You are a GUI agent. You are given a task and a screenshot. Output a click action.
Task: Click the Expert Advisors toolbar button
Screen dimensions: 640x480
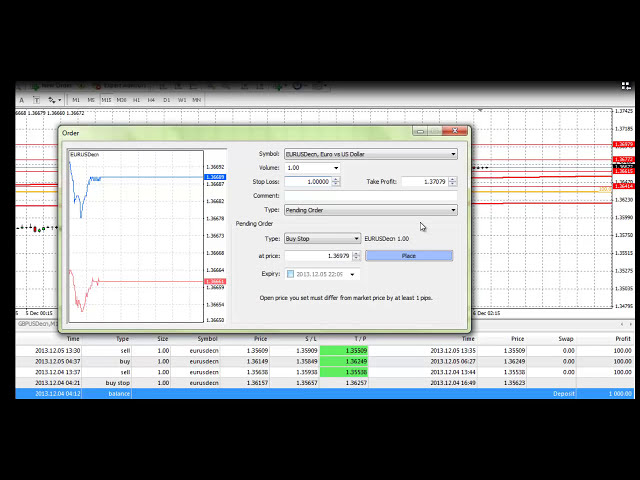(120, 86)
